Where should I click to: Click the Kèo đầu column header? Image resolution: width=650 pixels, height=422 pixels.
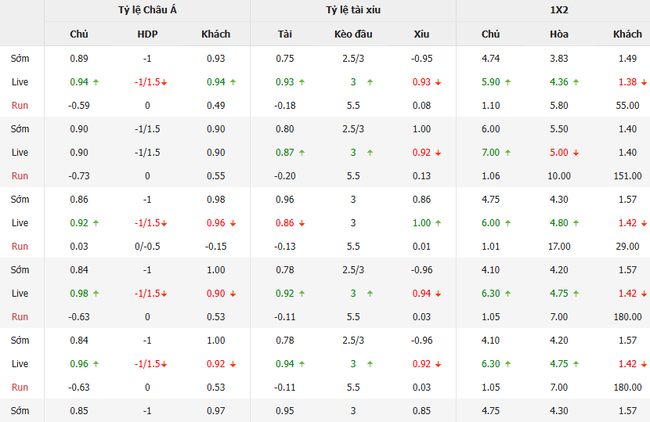tap(353, 34)
